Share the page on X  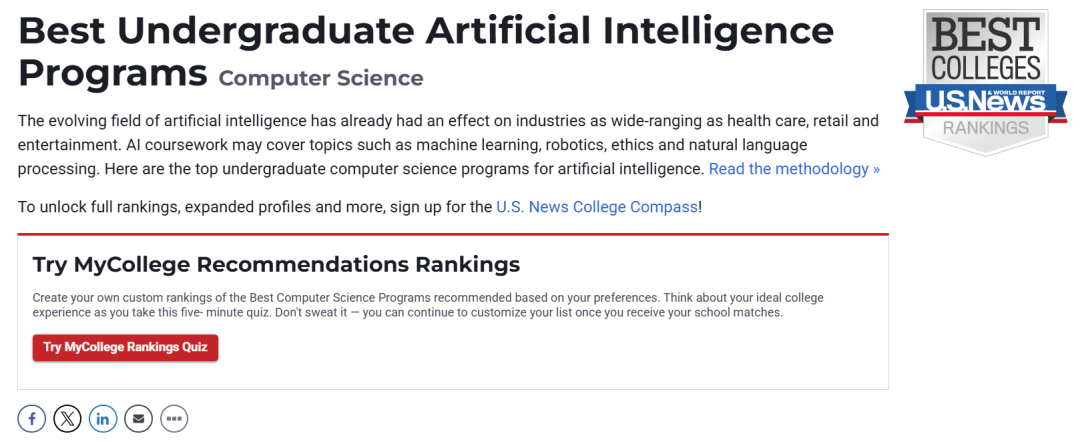67,418
